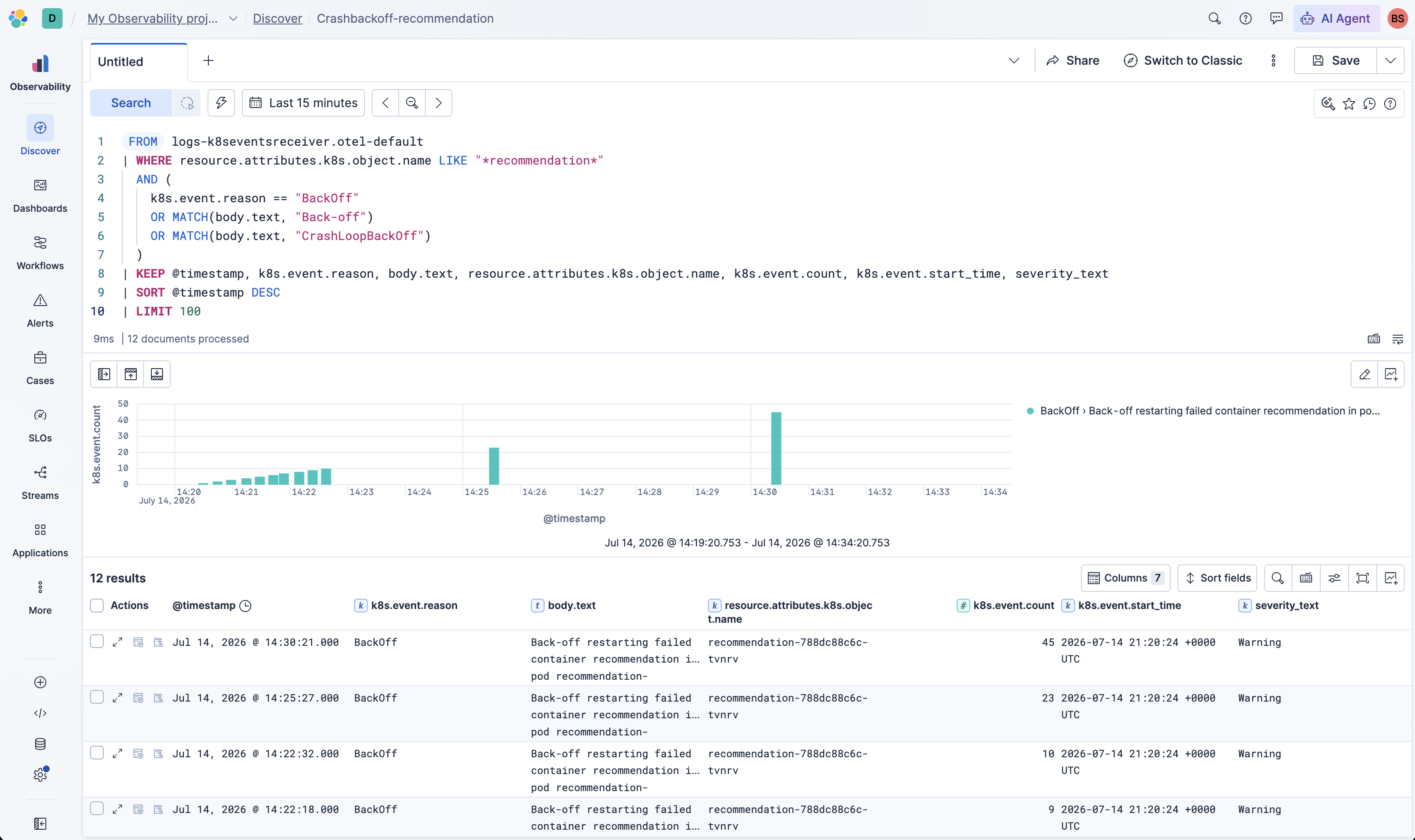
Task: Open the Columns 7 selector
Action: click(1125, 578)
